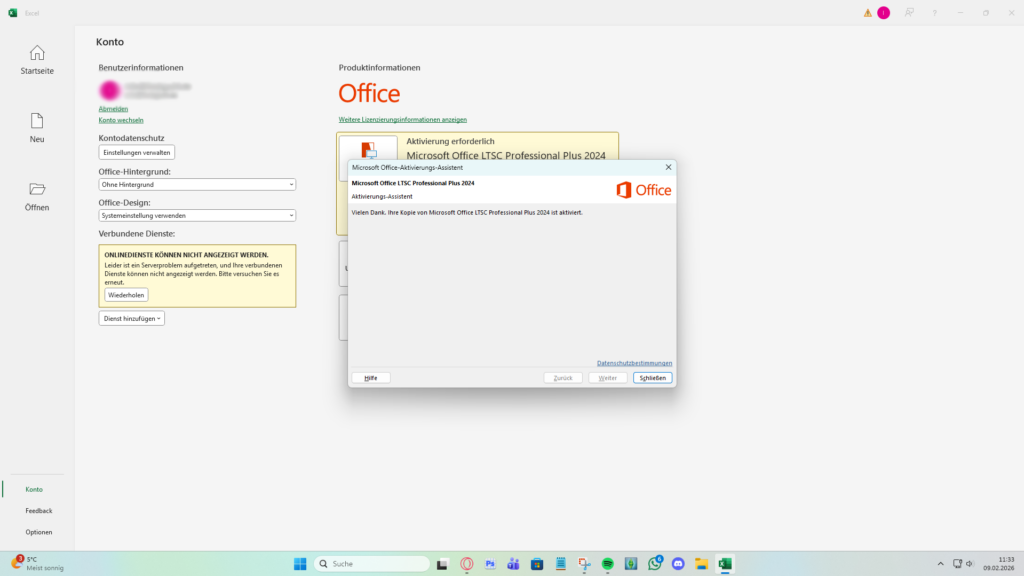1024x576 pixels.
Task: Open Spotify from the taskbar
Action: [608, 564]
